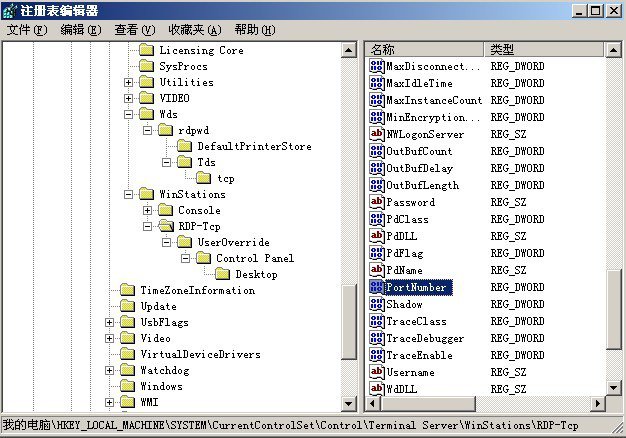
Task: Click the Password string value icon
Action: click(x=377, y=202)
